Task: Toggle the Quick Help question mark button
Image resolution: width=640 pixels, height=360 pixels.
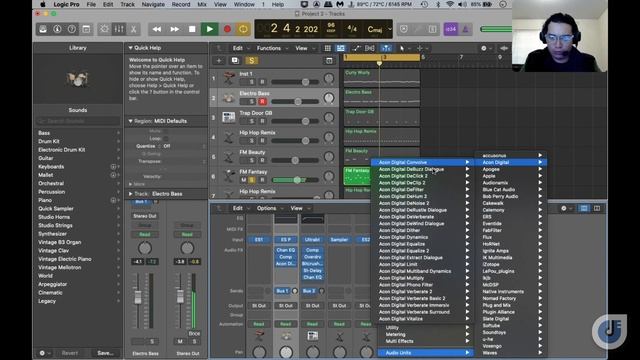Action: pos(72,29)
